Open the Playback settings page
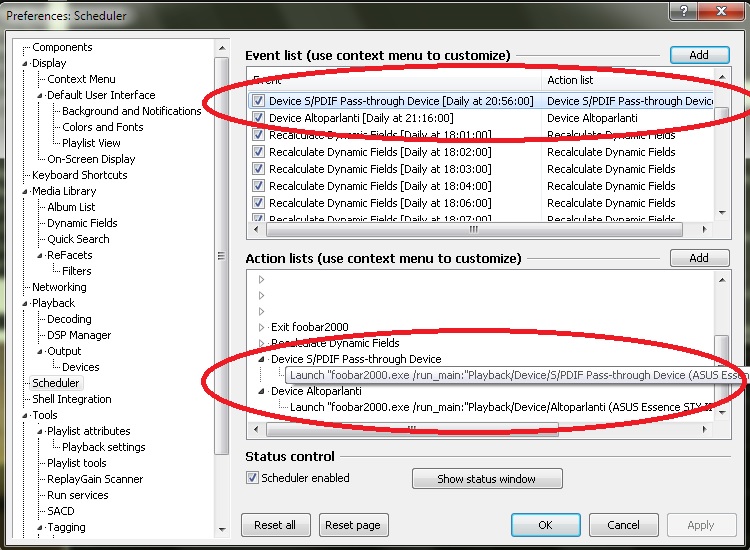 tap(104, 447)
